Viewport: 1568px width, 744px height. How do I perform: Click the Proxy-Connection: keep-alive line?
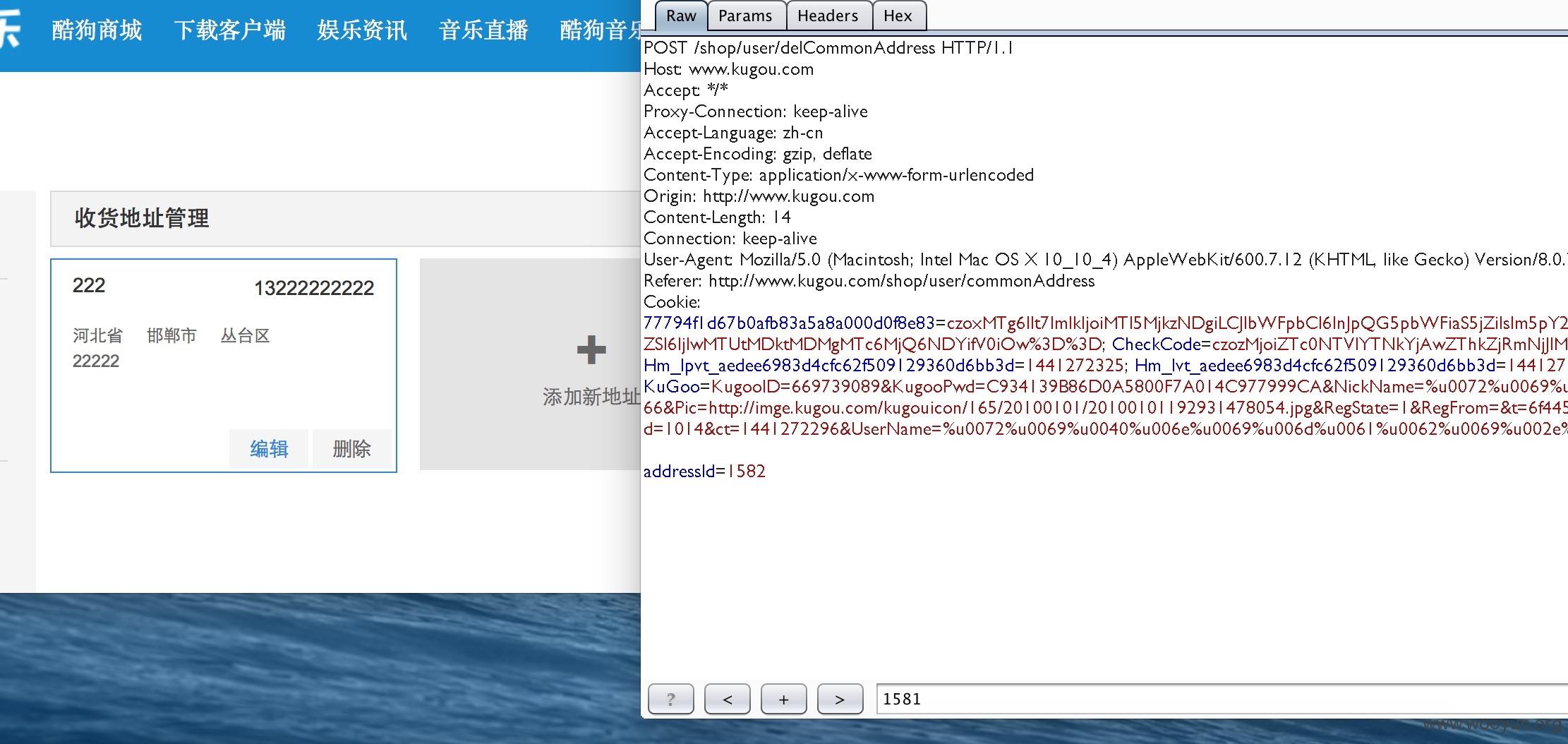(x=756, y=112)
